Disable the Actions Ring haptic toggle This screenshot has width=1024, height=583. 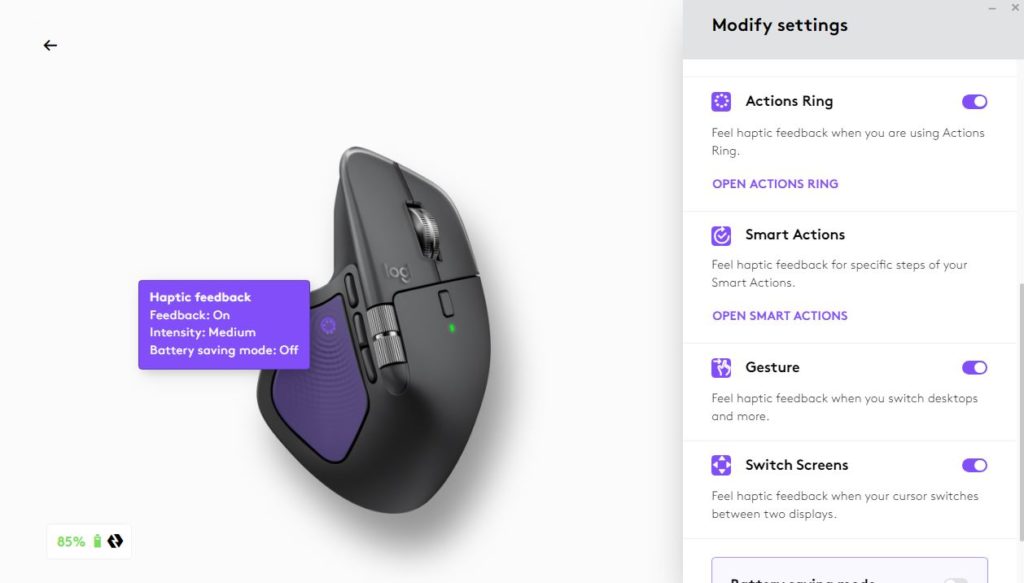[974, 101]
